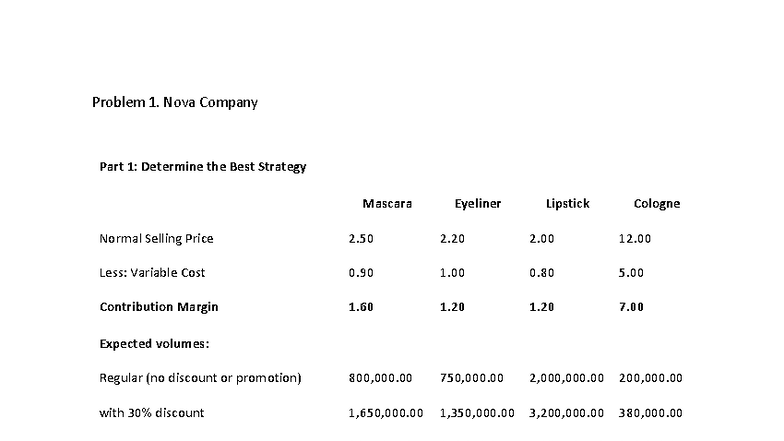
Task: Select Cologne's selling price 12.00
Action: [x=635, y=239]
